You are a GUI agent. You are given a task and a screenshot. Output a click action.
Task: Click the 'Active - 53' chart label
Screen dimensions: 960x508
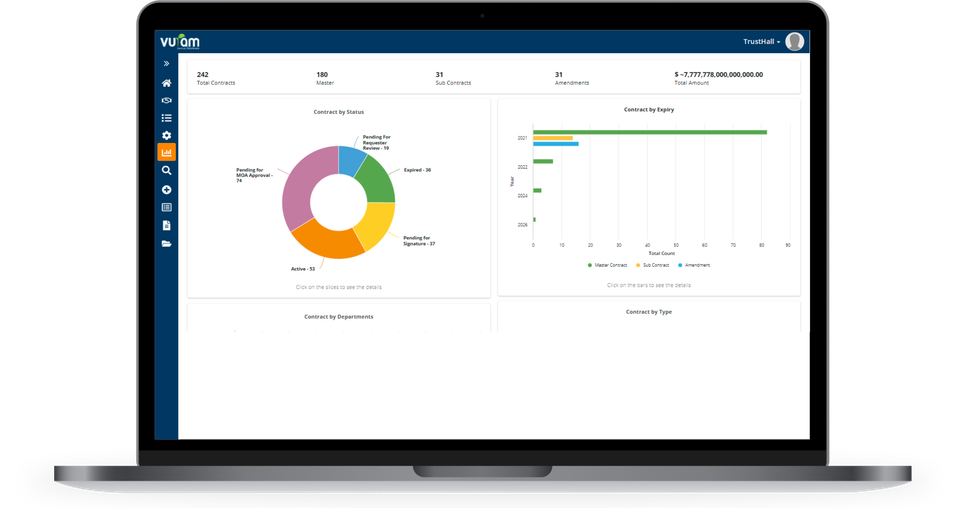303,269
